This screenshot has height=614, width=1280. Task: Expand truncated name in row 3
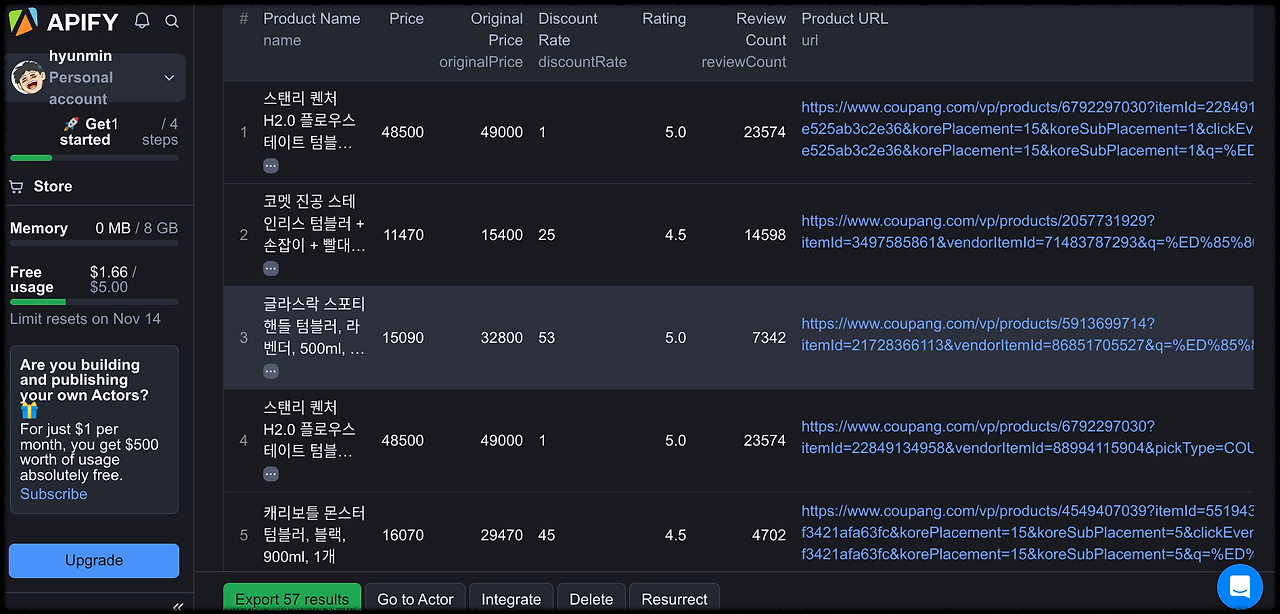pyautogui.click(x=271, y=371)
